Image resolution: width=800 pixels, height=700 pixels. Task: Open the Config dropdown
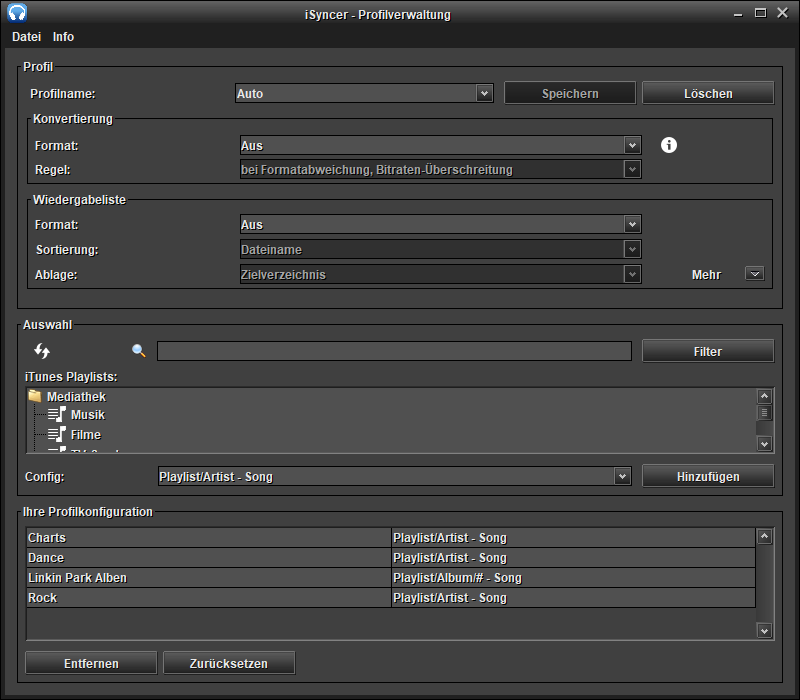pyautogui.click(x=395, y=477)
